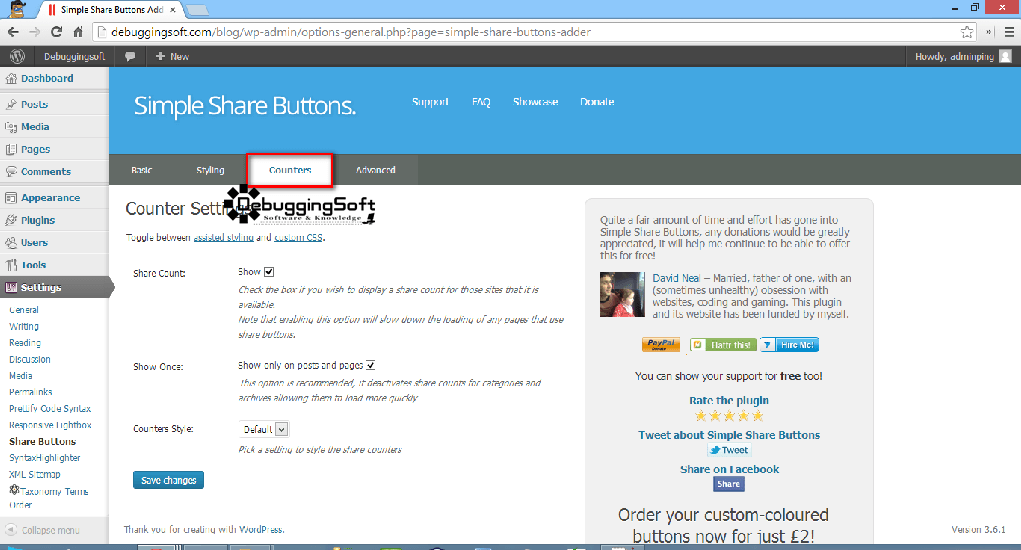Open the Chrome hamburger menu
The image size is (1021, 550).
coord(1009,32)
